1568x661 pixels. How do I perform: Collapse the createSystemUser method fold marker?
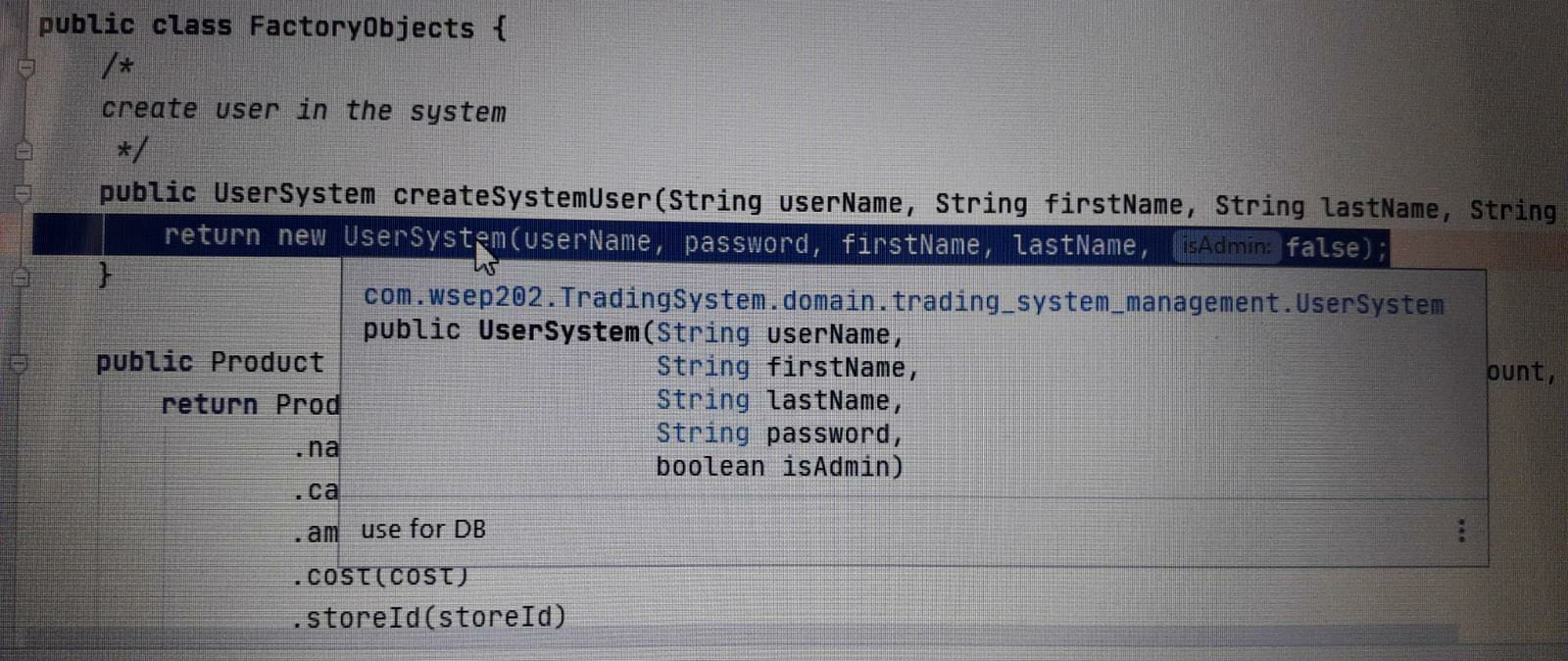24,193
